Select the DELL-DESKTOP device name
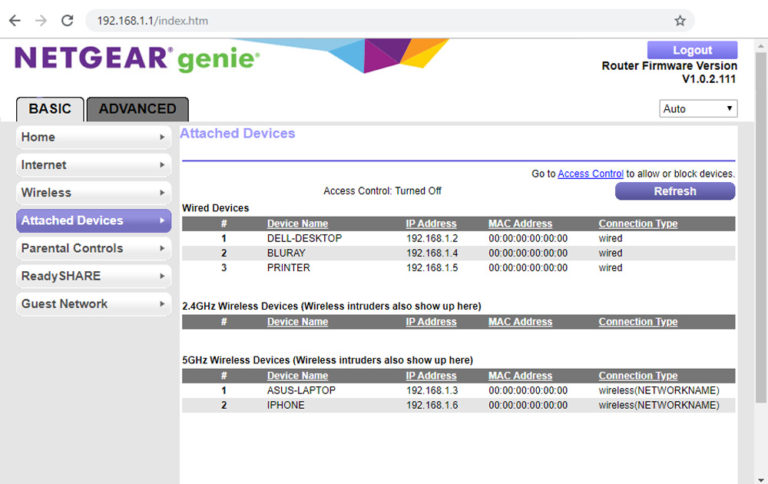 (x=304, y=239)
